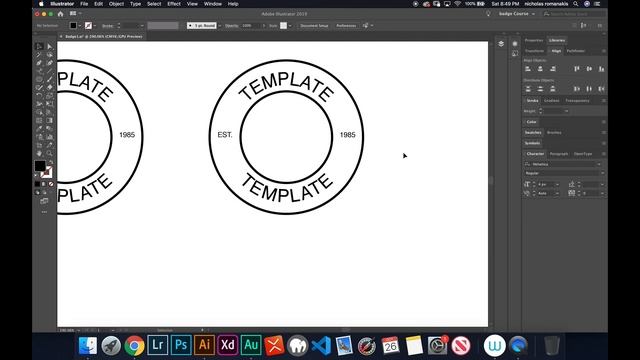Screen dimensions: 640x360
Task: Click Vertical Align Bottom icon
Action: [602, 69]
